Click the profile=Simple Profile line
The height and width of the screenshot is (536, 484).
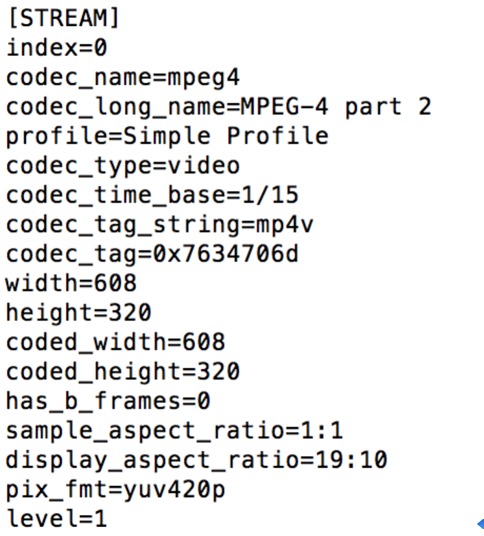pos(167,137)
